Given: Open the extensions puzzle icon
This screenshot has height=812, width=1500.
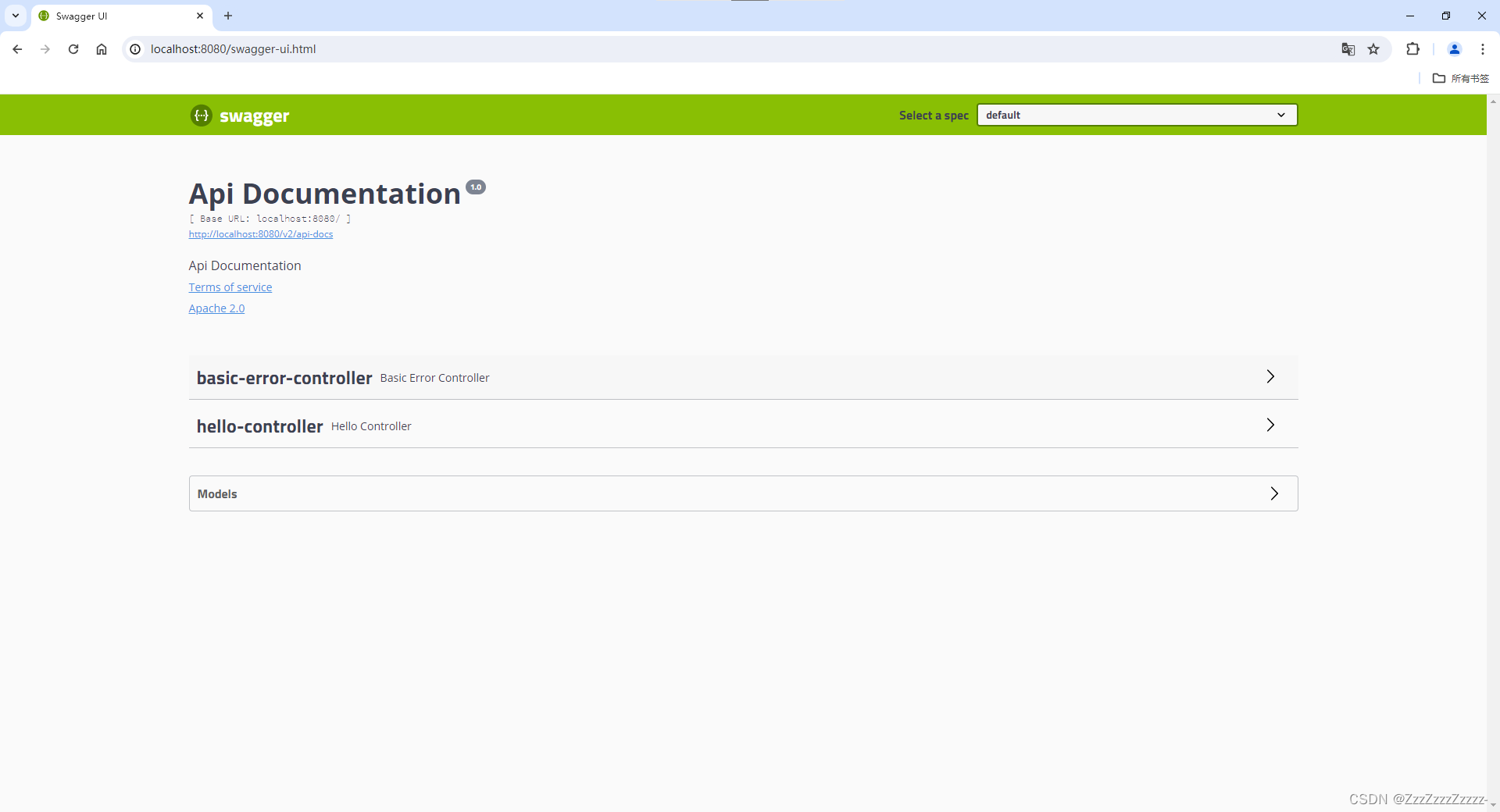Looking at the screenshot, I should 1412,49.
